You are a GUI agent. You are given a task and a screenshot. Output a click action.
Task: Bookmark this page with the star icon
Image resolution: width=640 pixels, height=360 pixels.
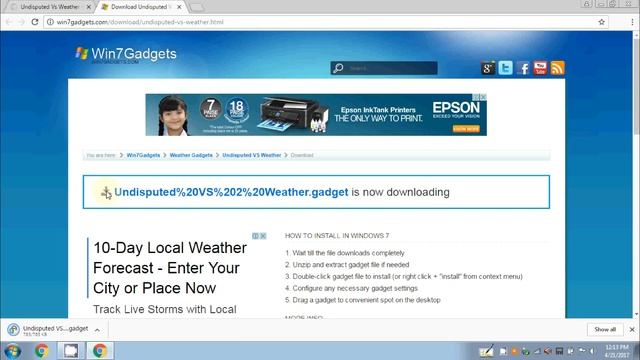pyautogui.click(x=601, y=22)
